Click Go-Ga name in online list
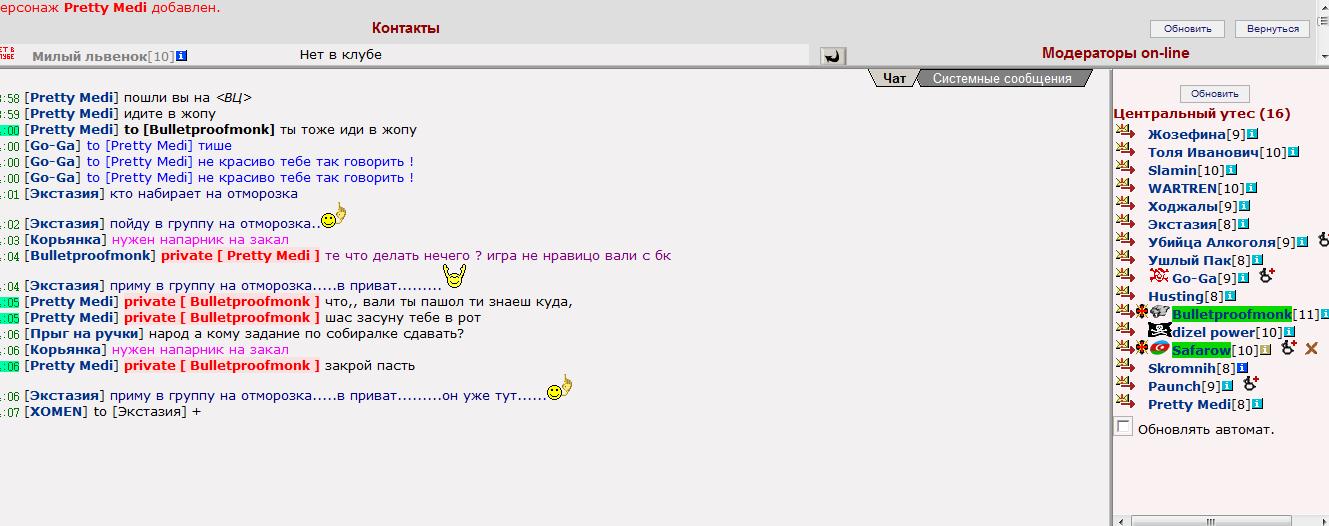This screenshot has height=526, width=1329. [x=1194, y=278]
